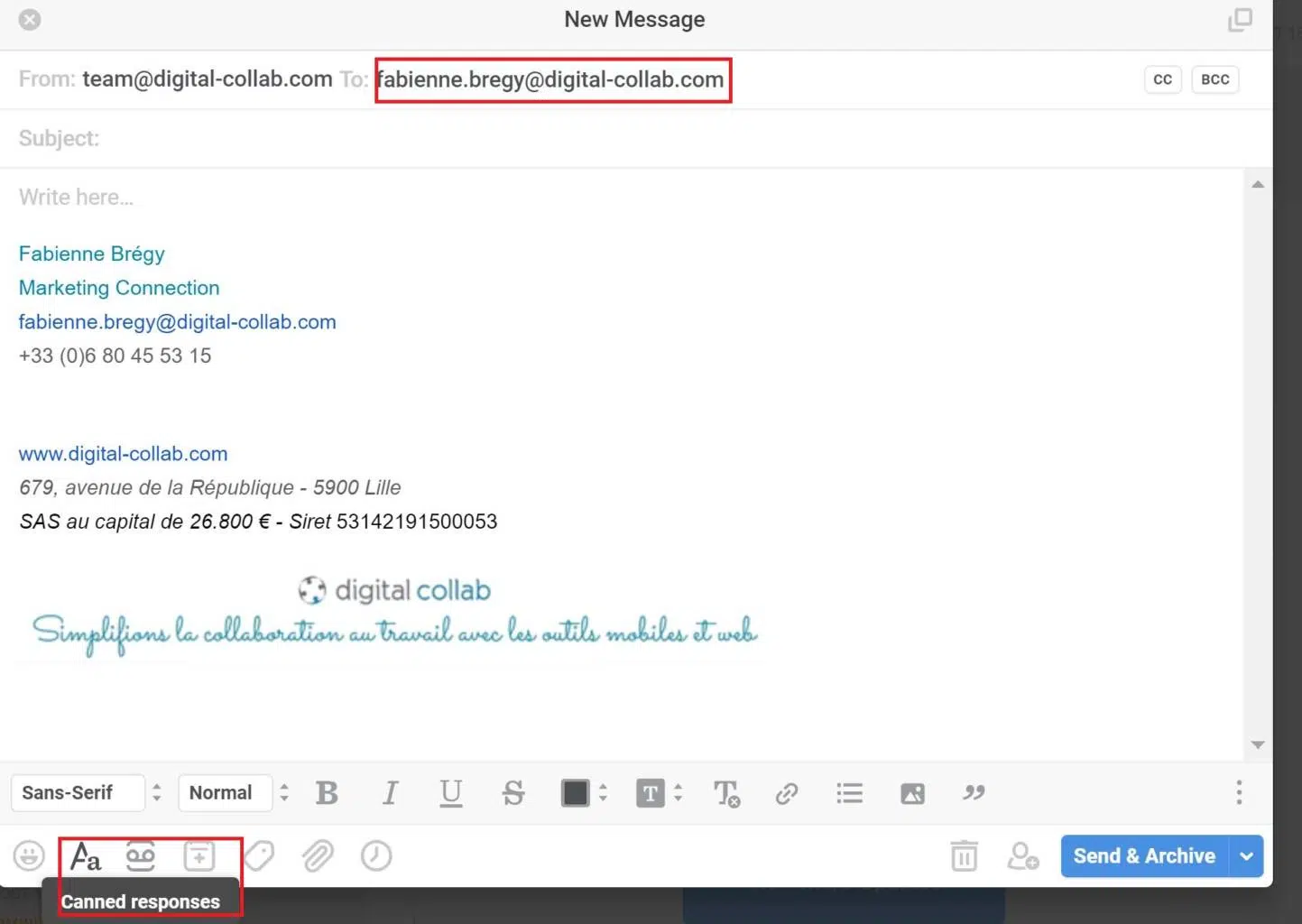Image resolution: width=1302 pixels, height=924 pixels.
Task: Insert an image into message
Action: coord(912,793)
